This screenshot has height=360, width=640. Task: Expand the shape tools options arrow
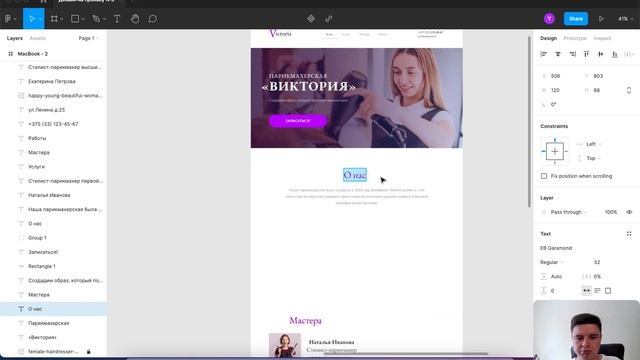[83, 19]
